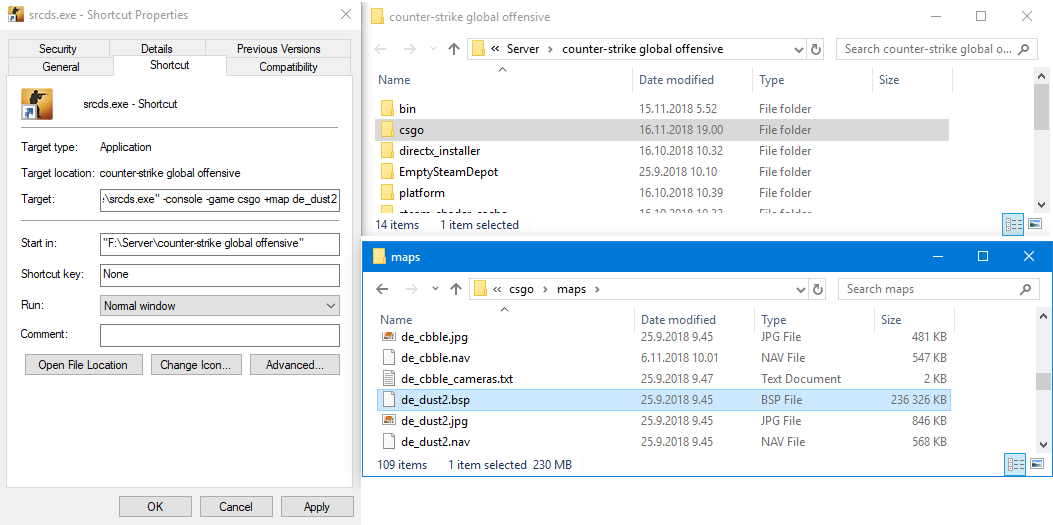
Task: Switch to the Details tab
Action: (156, 49)
